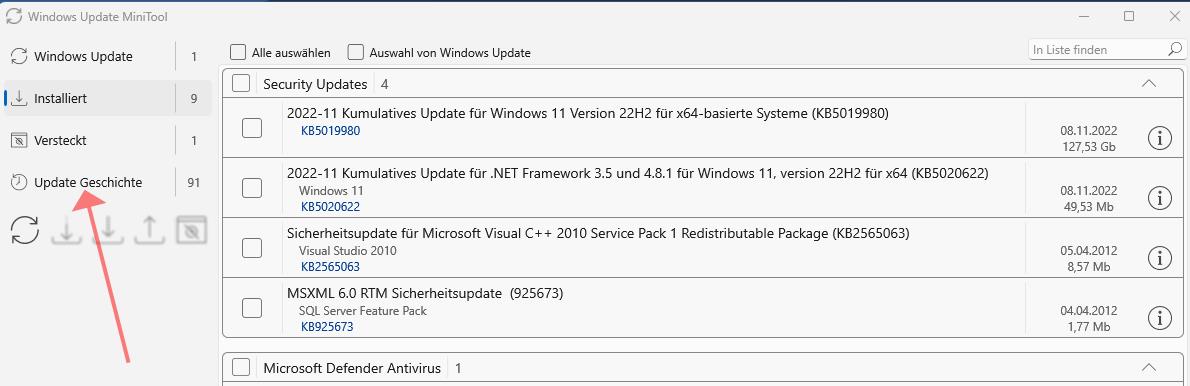The width and height of the screenshot is (1190, 386).
Task: Collapse the Security Updates group
Action: coord(1149,83)
